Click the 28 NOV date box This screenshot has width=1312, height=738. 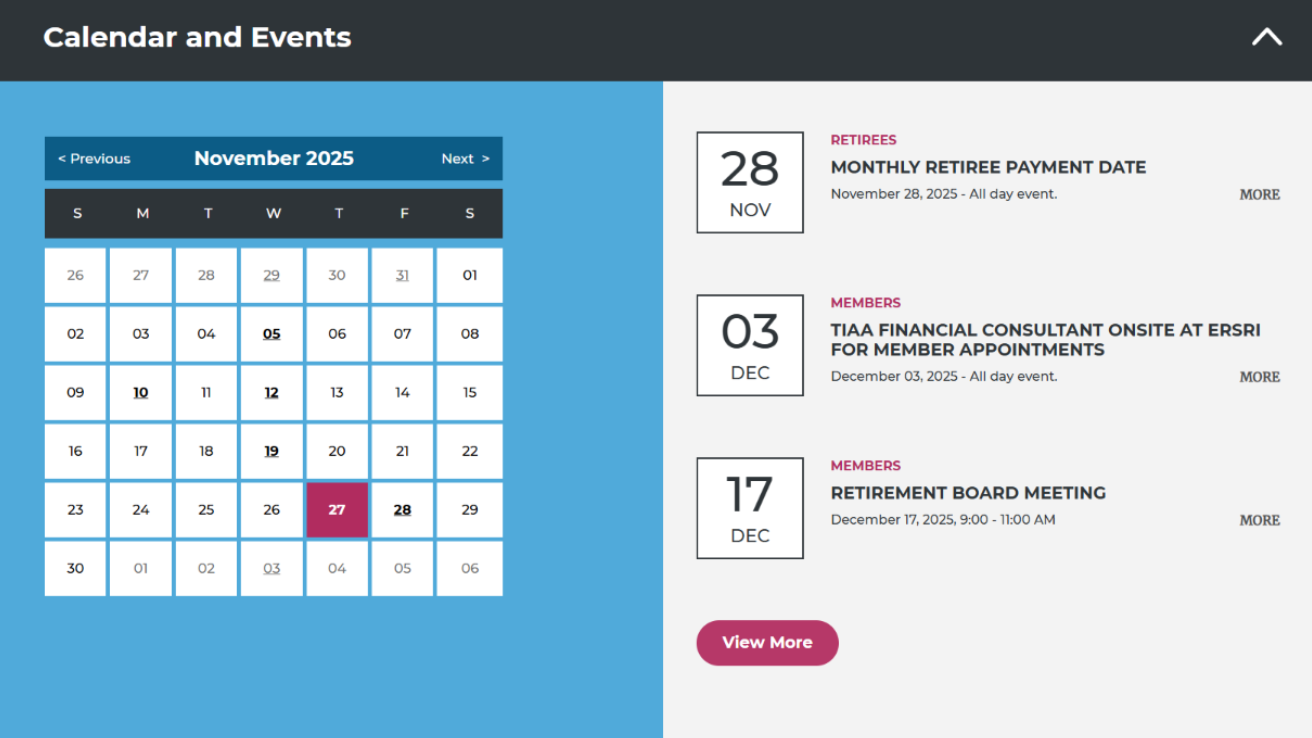(750, 182)
